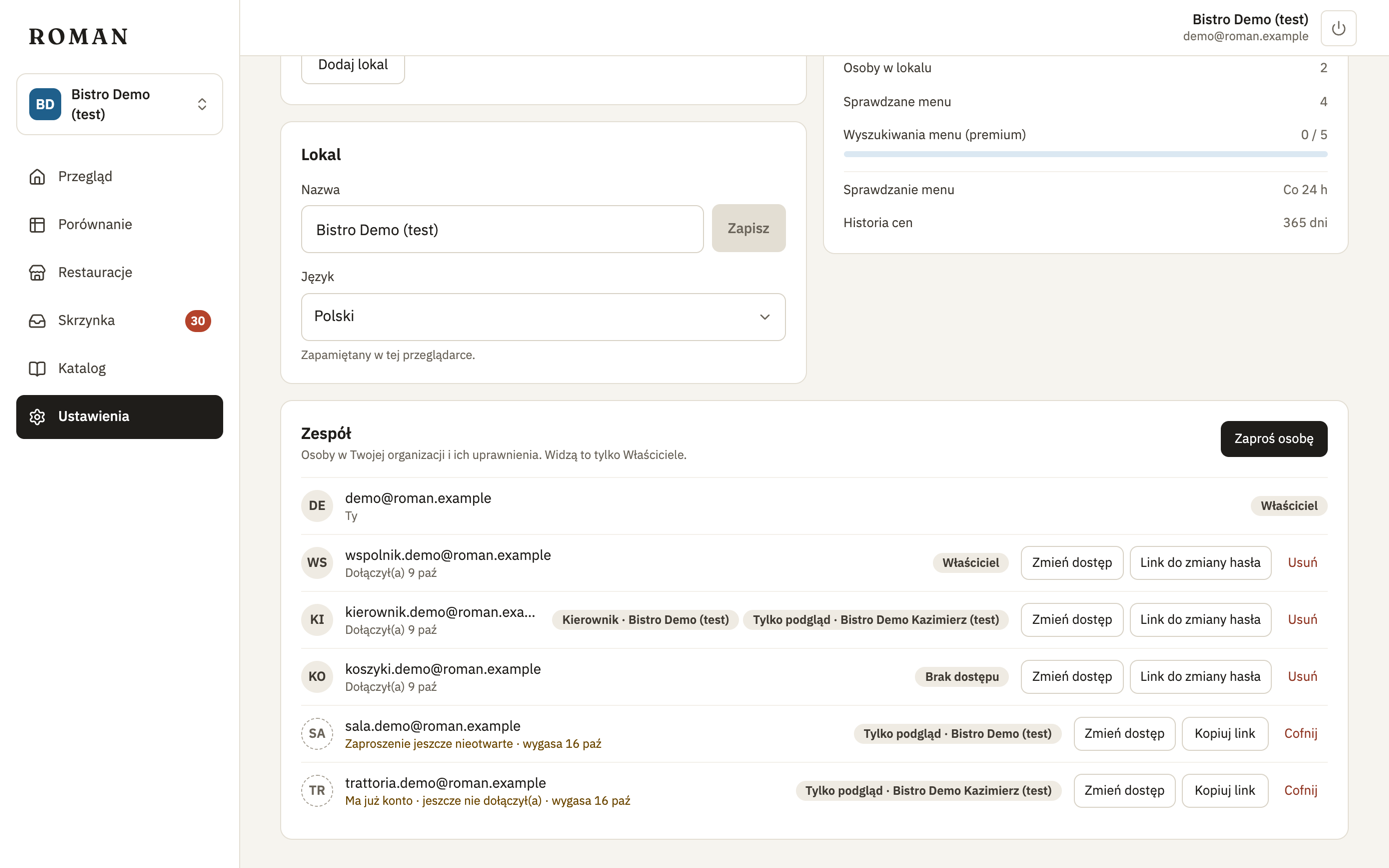Click the Skrzynka inbox icon
The height and width of the screenshot is (868, 1389).
[37, 321]
